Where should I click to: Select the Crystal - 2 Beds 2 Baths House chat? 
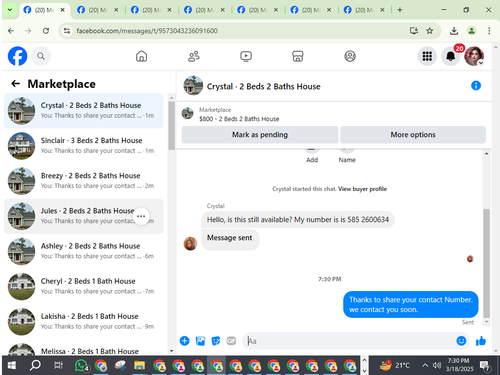point(84,111)
